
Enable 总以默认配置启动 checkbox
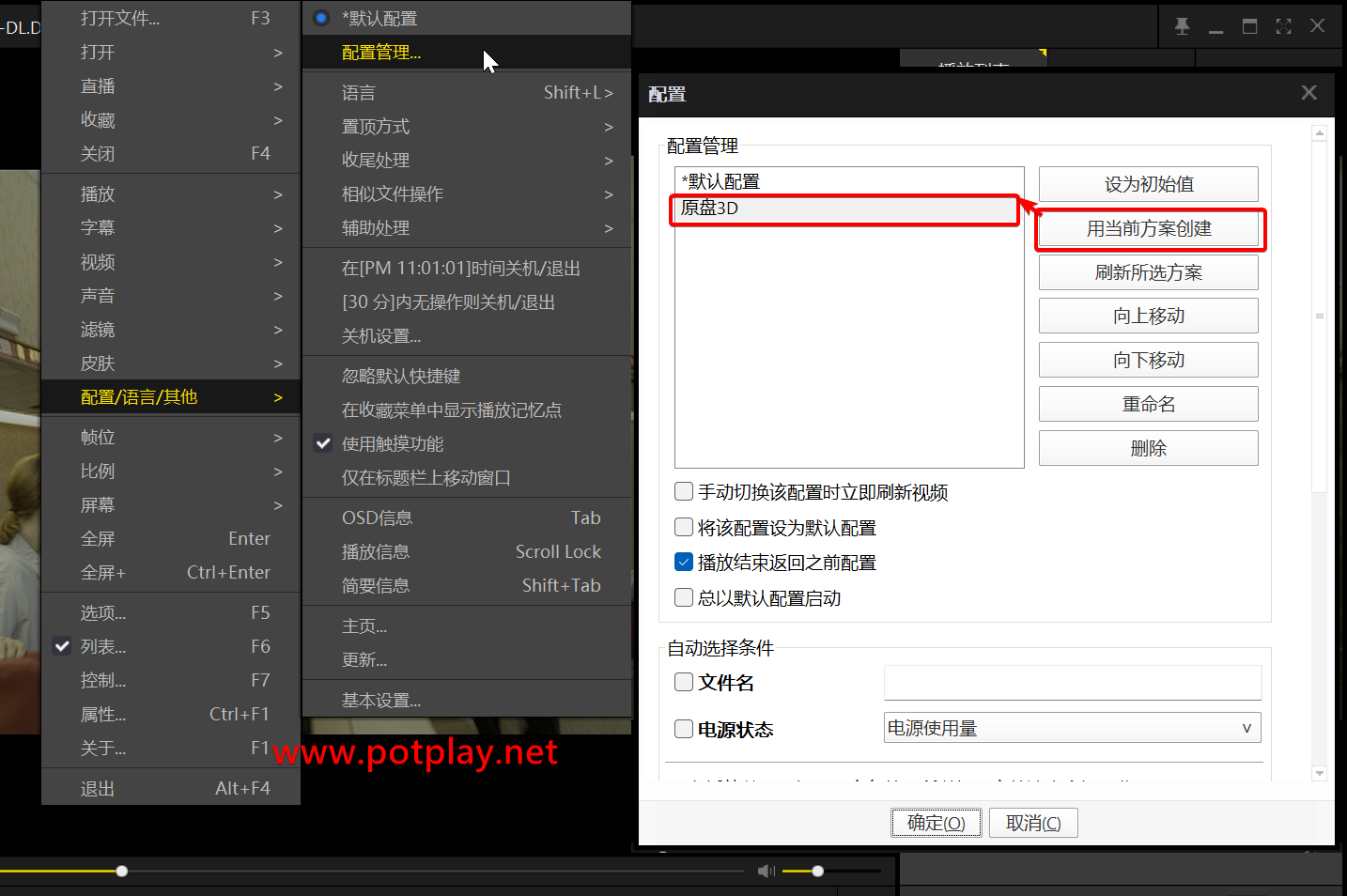click(x=684, y=597)
